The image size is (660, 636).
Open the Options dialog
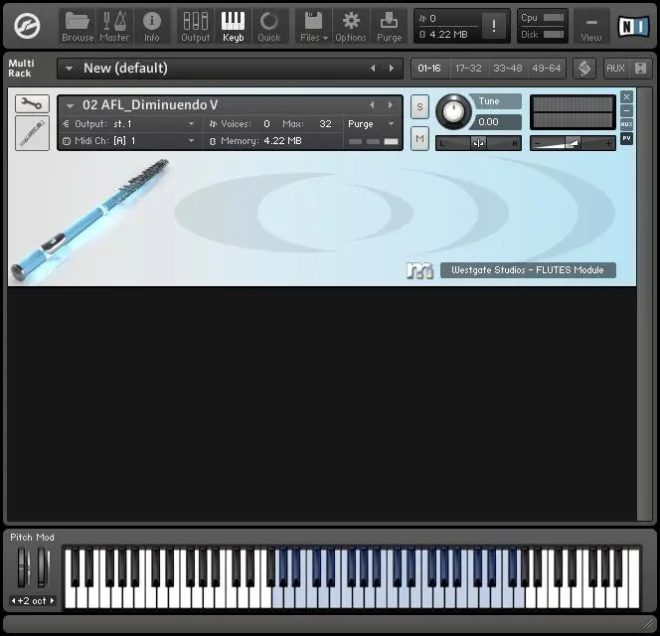click(x=351, y=27)
